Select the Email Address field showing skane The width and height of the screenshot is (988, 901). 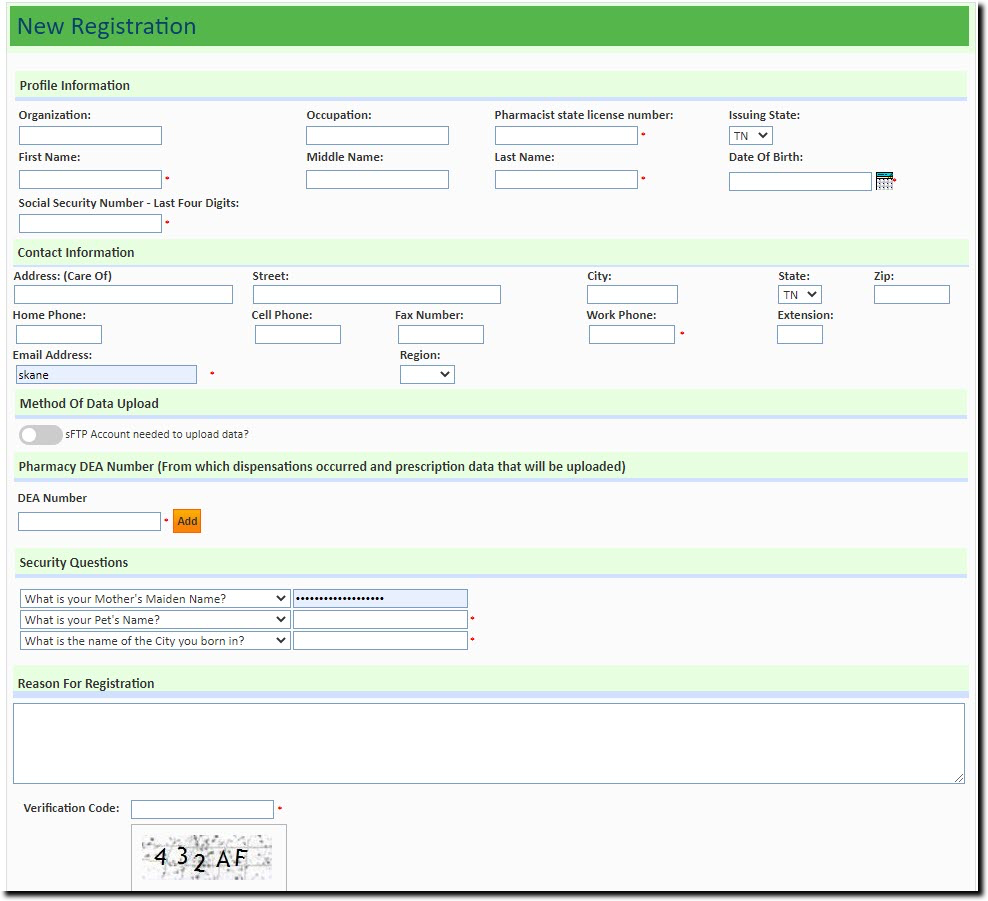(106, 374)
